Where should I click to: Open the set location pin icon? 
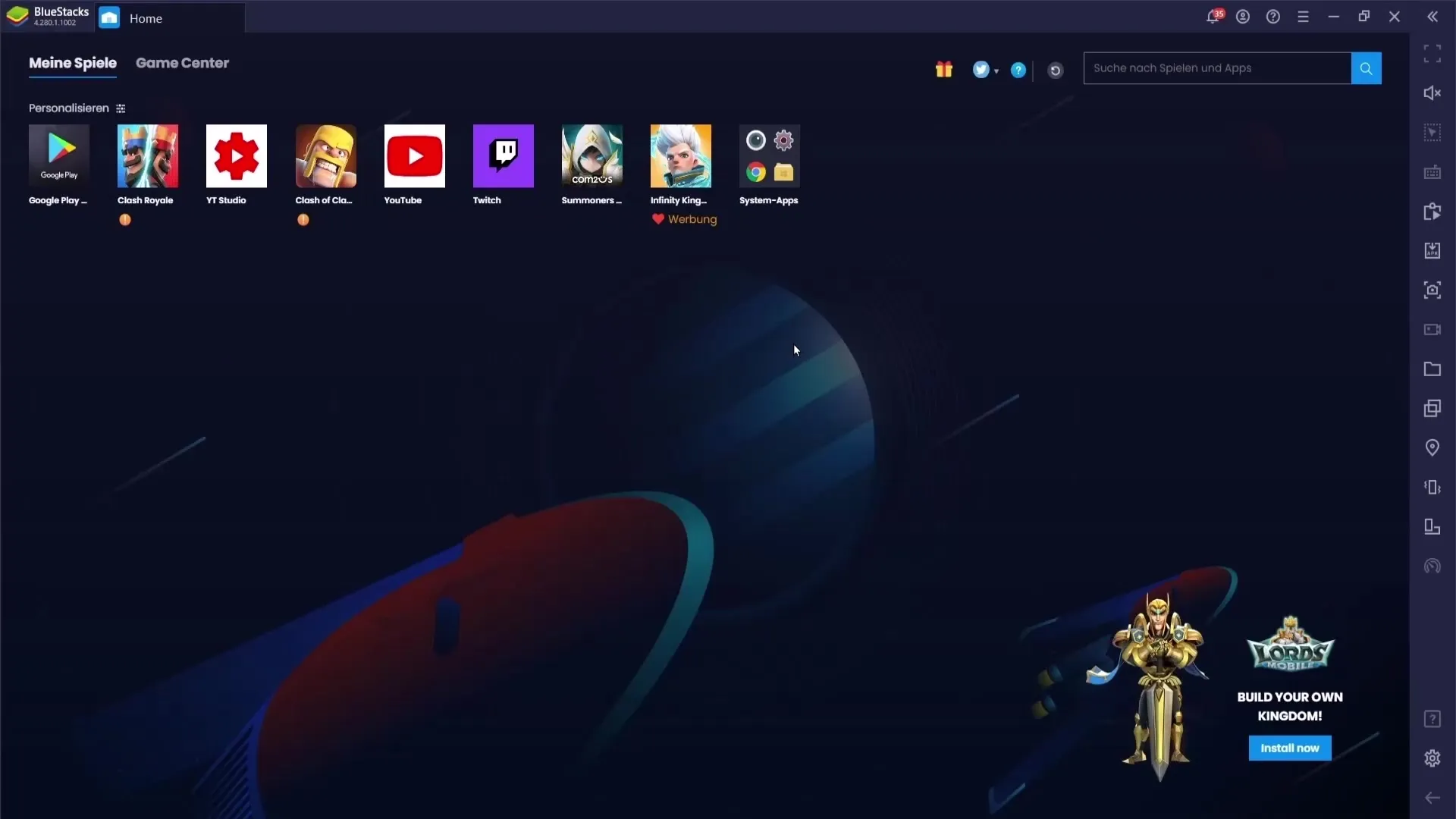coord(1432,447)
